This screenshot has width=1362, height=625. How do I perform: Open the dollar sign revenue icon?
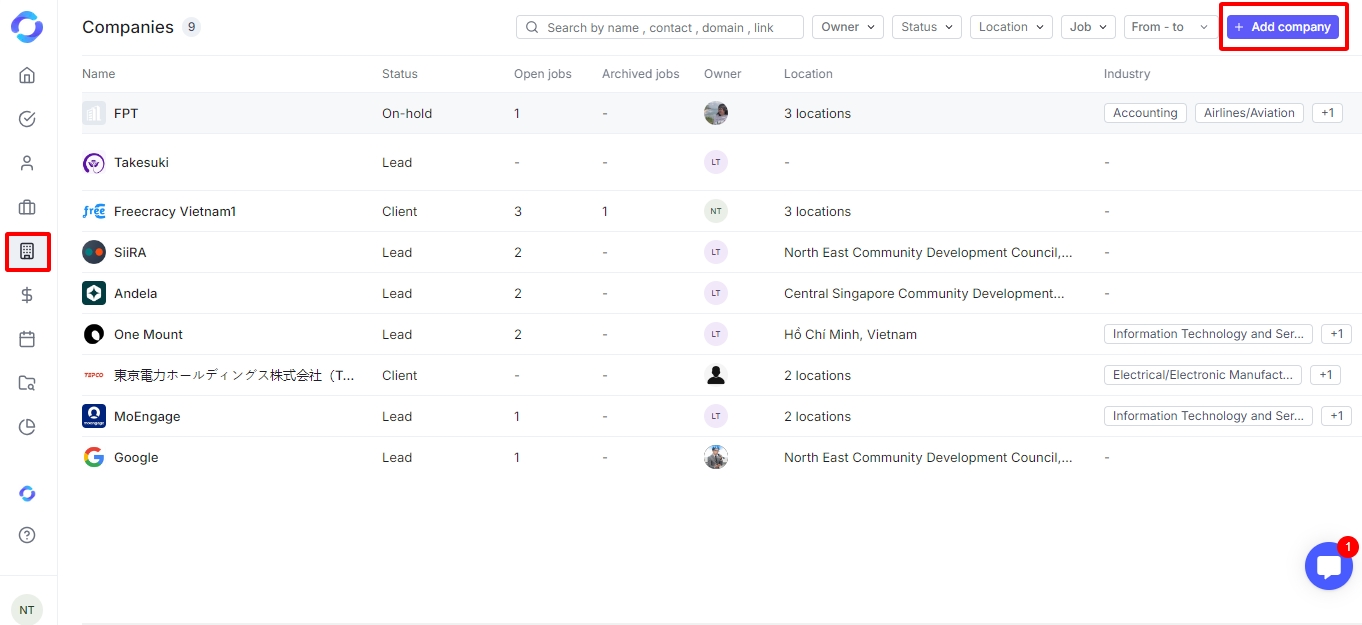click(27, 295)
